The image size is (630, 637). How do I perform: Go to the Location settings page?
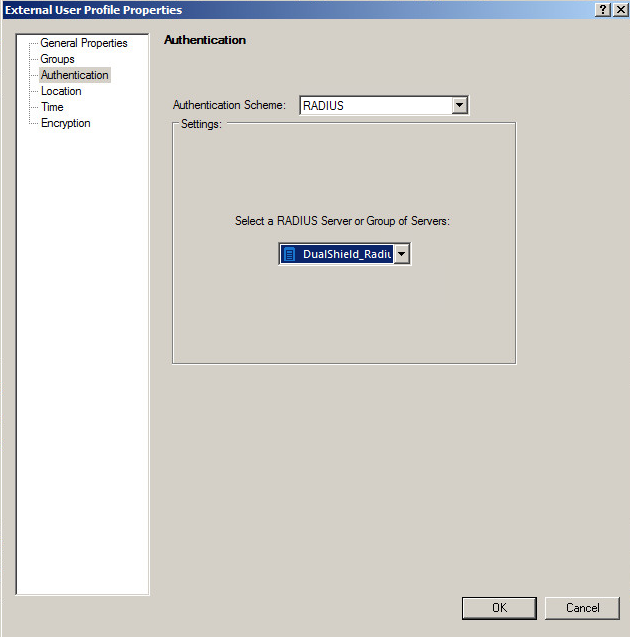(61, 91)
